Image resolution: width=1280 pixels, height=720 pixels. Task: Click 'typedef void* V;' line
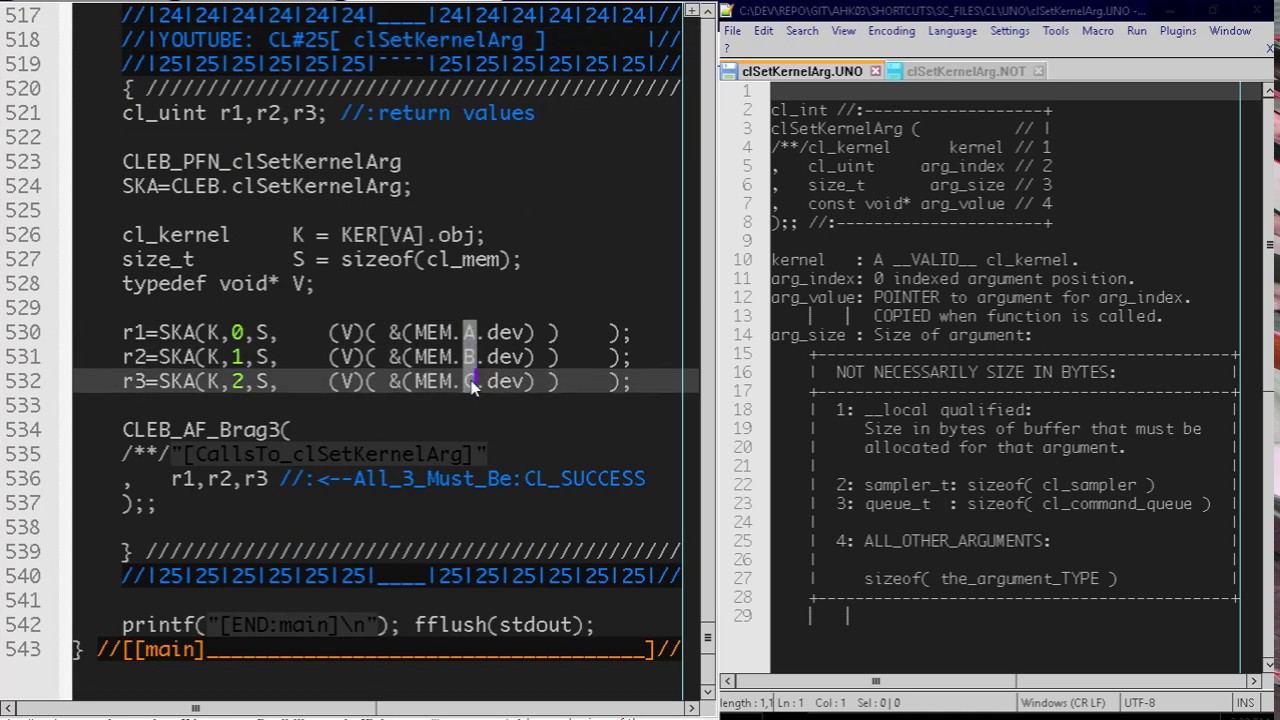218,284
